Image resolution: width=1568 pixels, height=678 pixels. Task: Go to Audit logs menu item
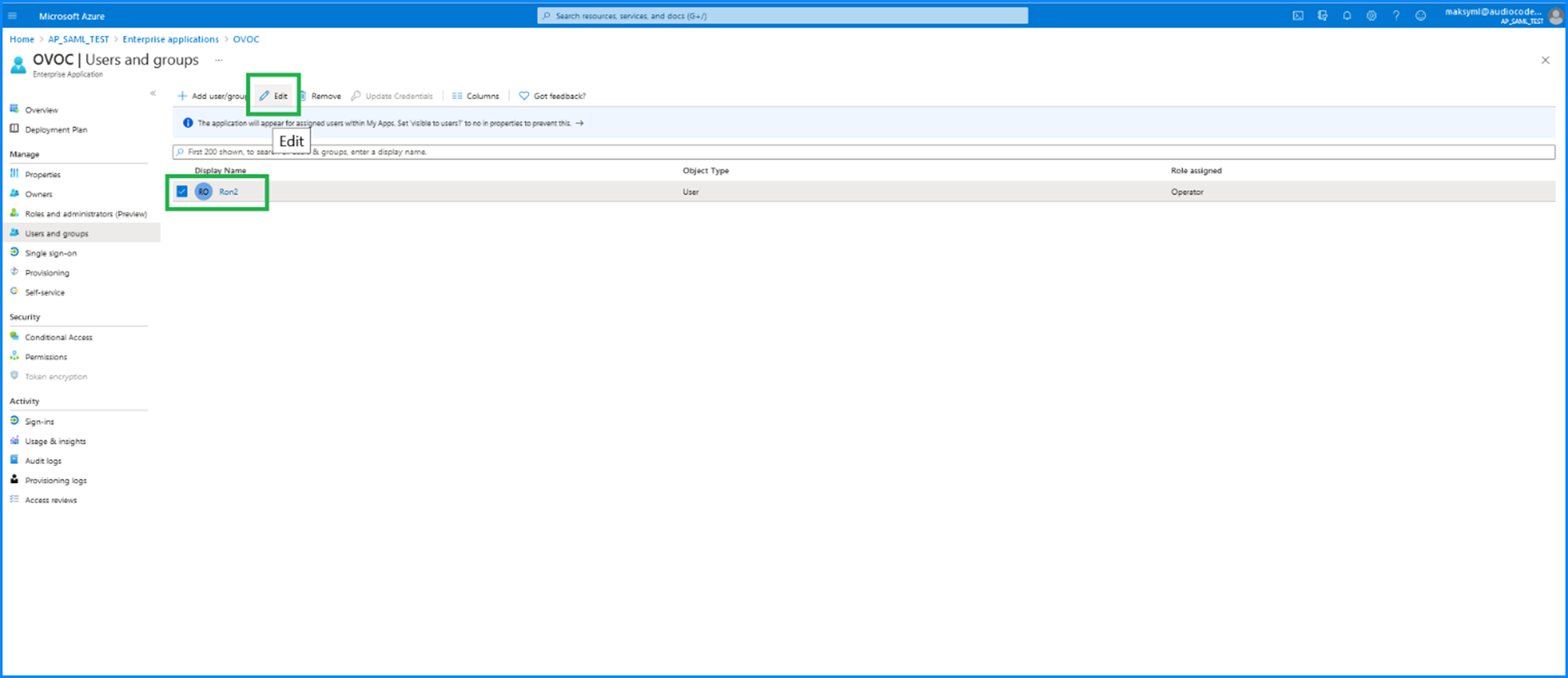(43, 461)
